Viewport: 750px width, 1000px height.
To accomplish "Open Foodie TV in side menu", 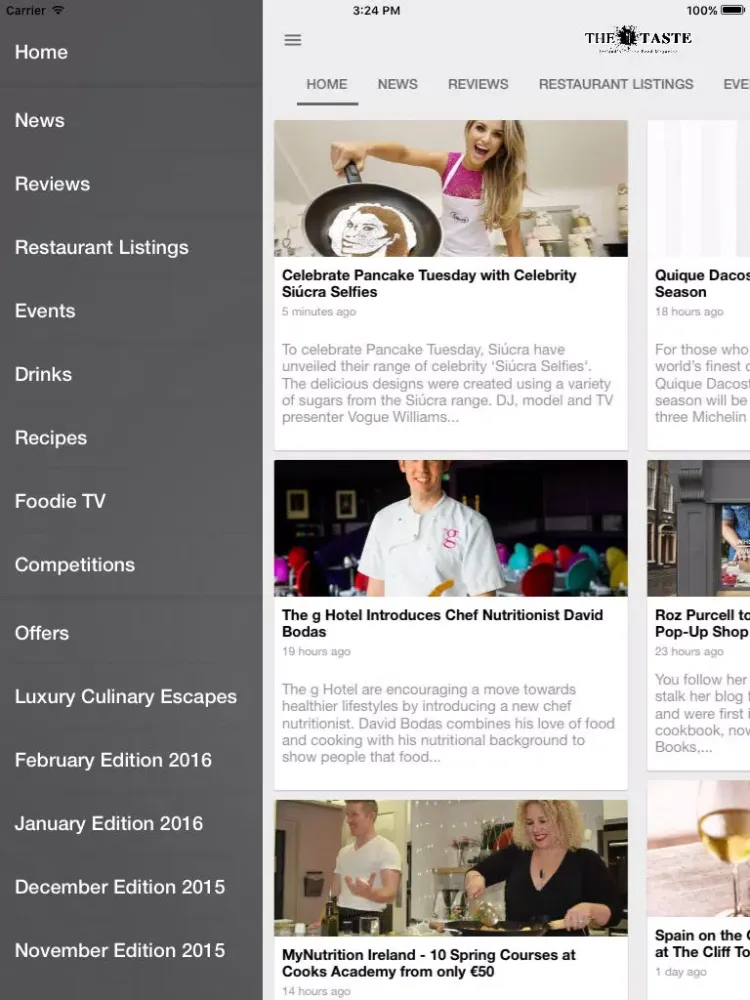I will (x=60, y=501).
